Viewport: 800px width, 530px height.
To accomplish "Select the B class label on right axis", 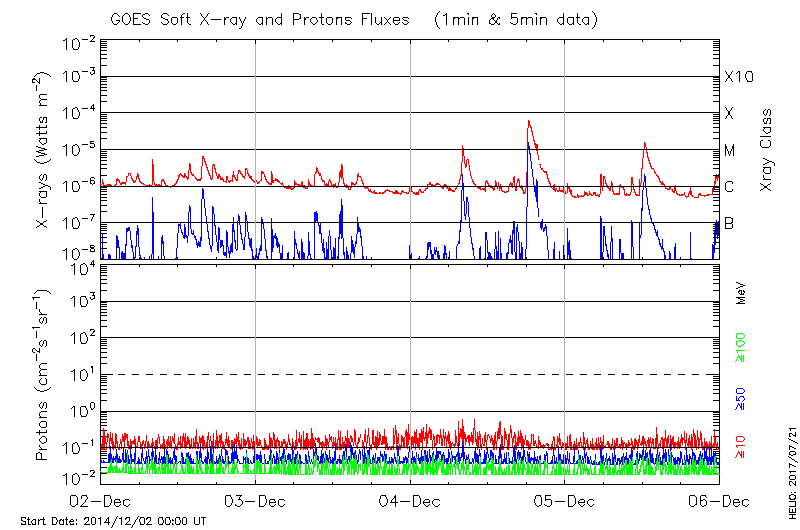I will click(729, 223).
